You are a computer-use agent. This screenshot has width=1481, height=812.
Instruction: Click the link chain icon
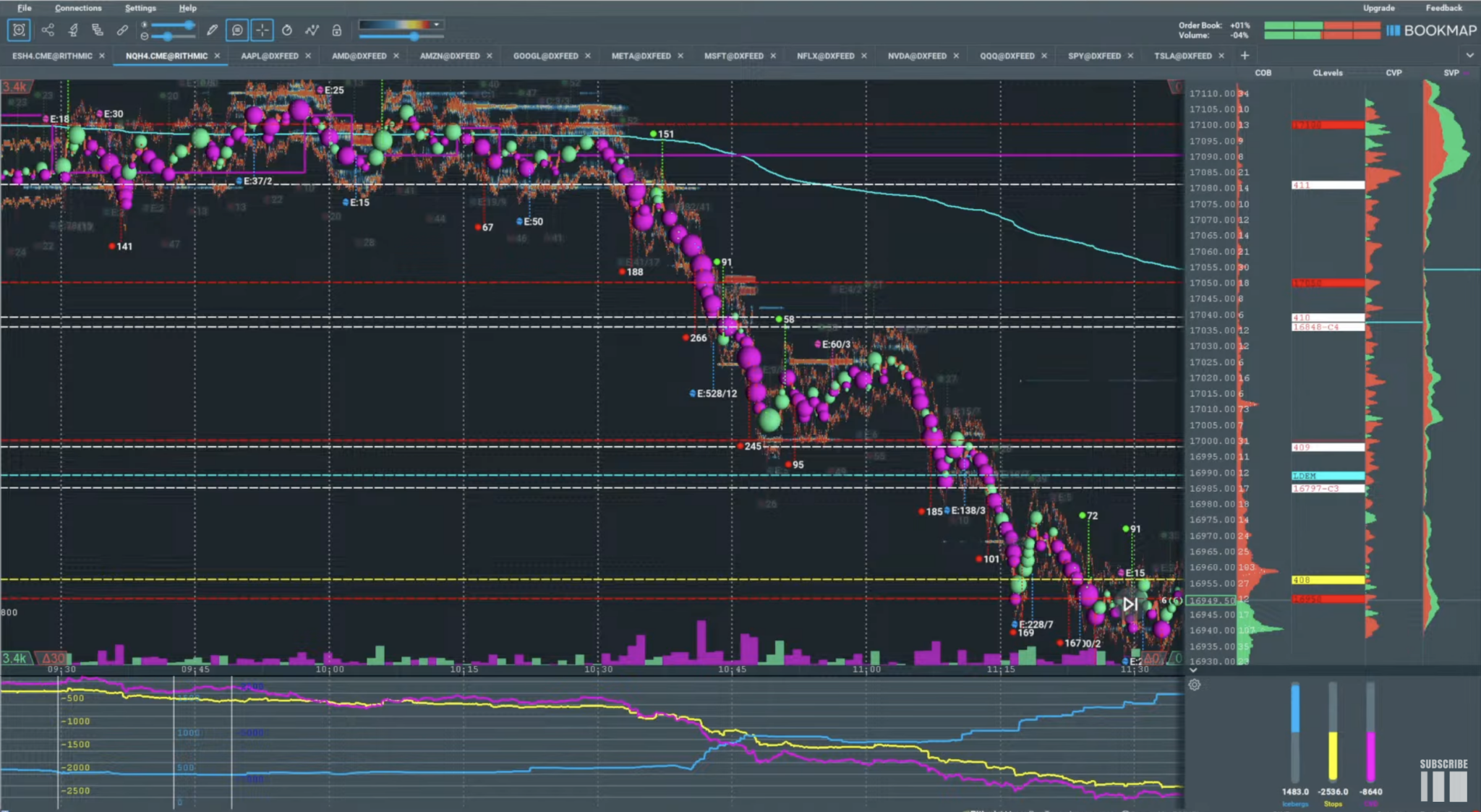[x=122, y=30]
